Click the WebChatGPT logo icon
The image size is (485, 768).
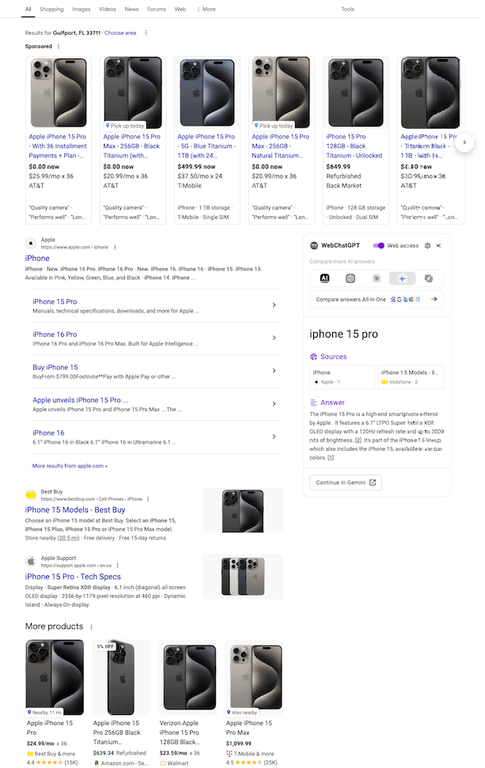click(x=314, y=245)
